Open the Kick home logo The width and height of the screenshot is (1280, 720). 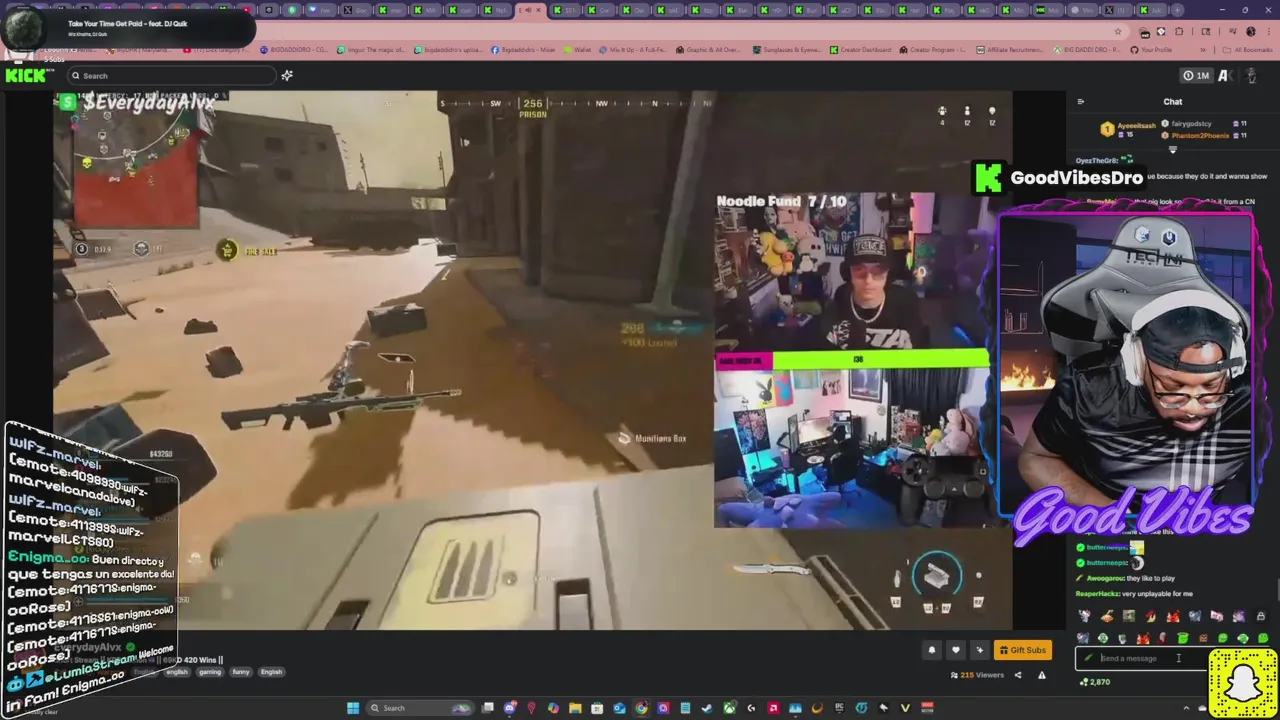coord(27,75)
